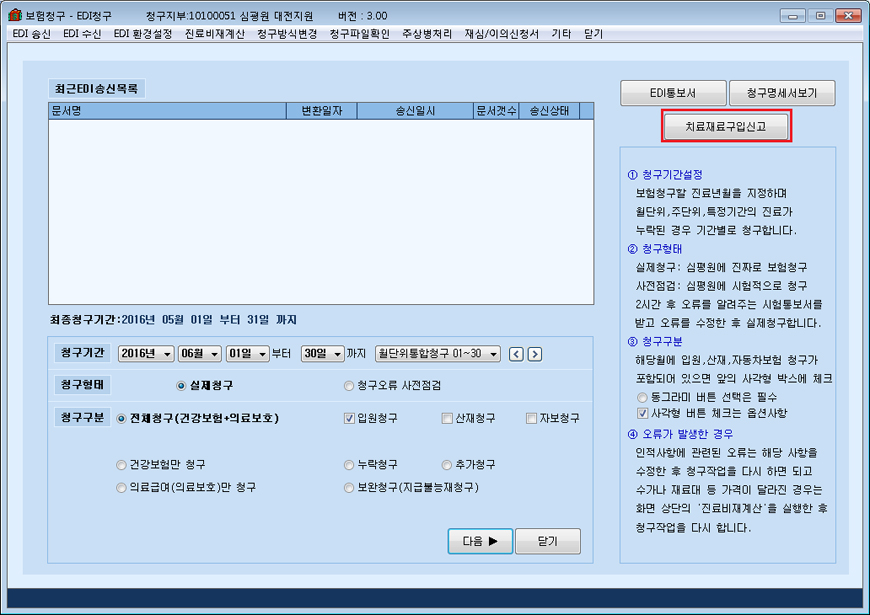The width and height of the screenshot is (870, 615).
Task: Click the previous period arrow button
Action: click(516, 354)
